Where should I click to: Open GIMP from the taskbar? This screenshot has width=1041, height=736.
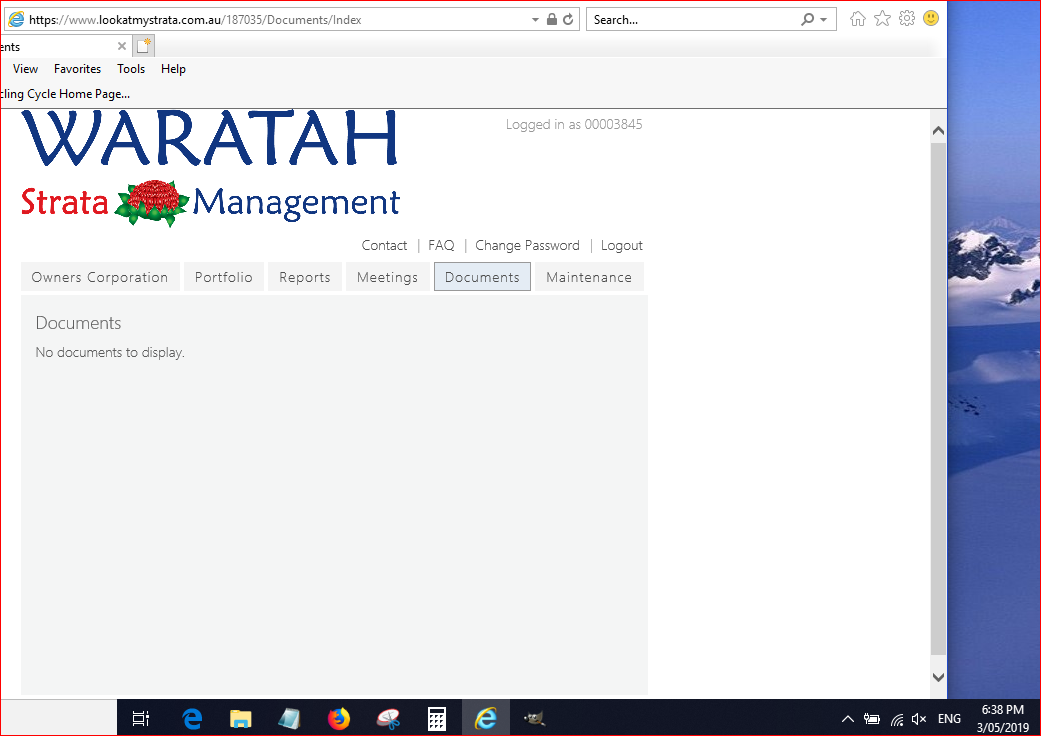coord(534,718)
